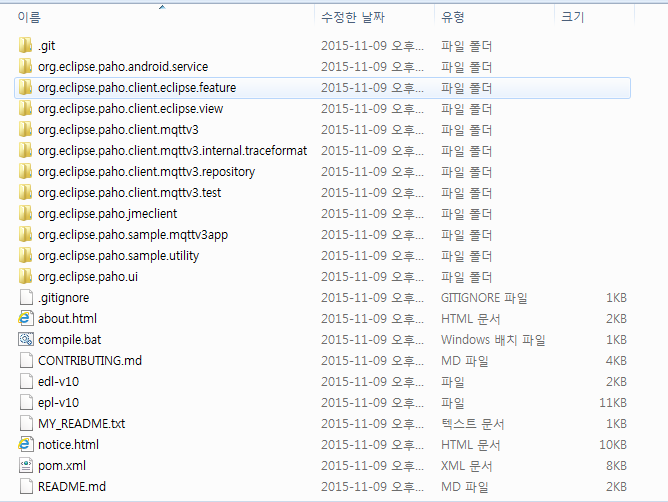Click the org.eclipse.paho.client.eclipse.feature folder icon

point(26,88)
